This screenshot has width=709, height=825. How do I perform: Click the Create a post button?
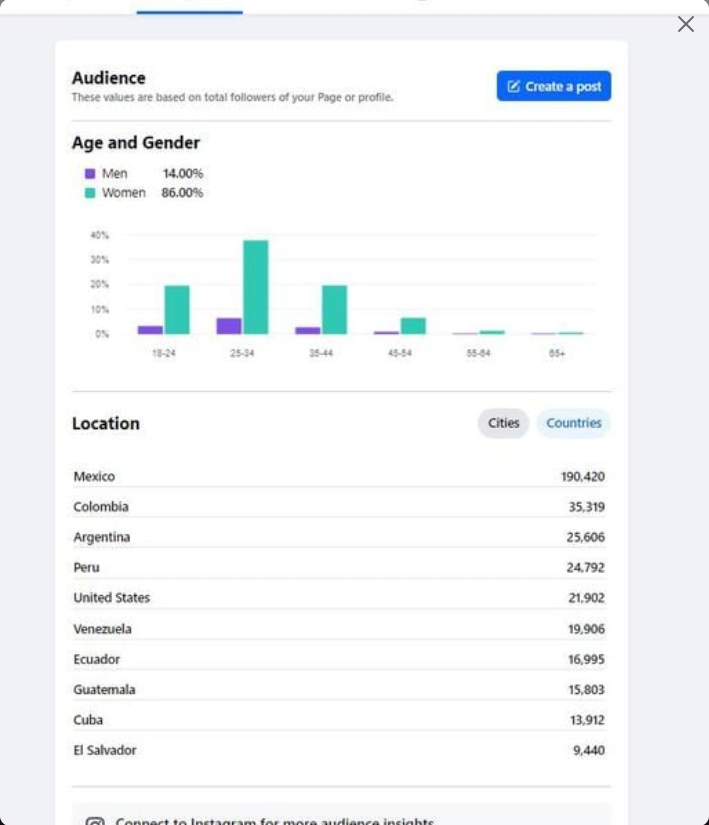pyautogui.click(x=554, y=86)
